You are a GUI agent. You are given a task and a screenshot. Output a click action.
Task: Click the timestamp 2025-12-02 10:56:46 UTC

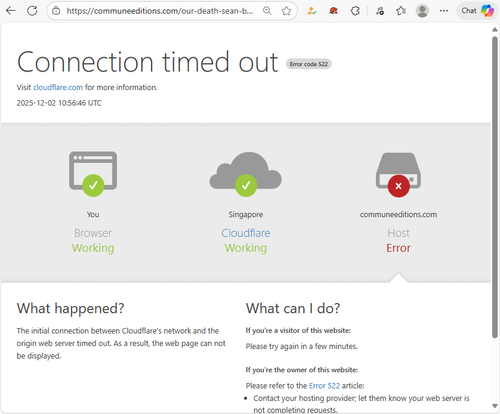[x=59, y=103]
